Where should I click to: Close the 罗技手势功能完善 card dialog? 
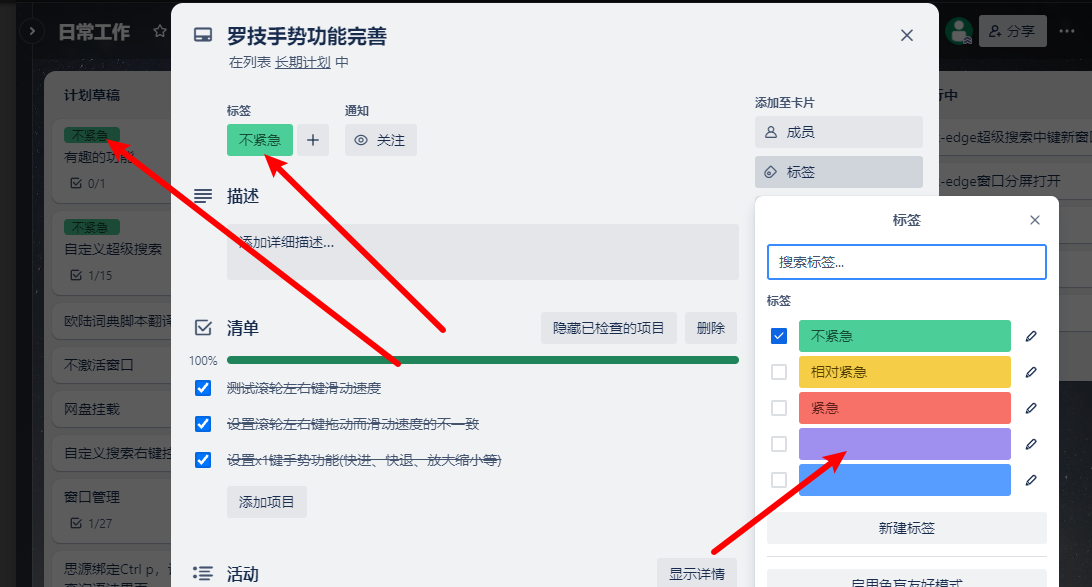pos(907,36)
